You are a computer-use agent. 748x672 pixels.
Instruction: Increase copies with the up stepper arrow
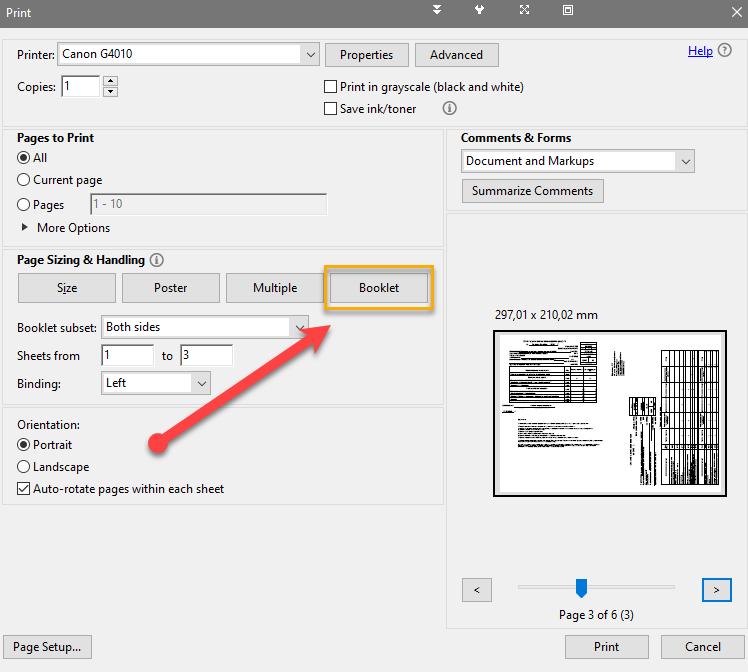click(110, 81)
